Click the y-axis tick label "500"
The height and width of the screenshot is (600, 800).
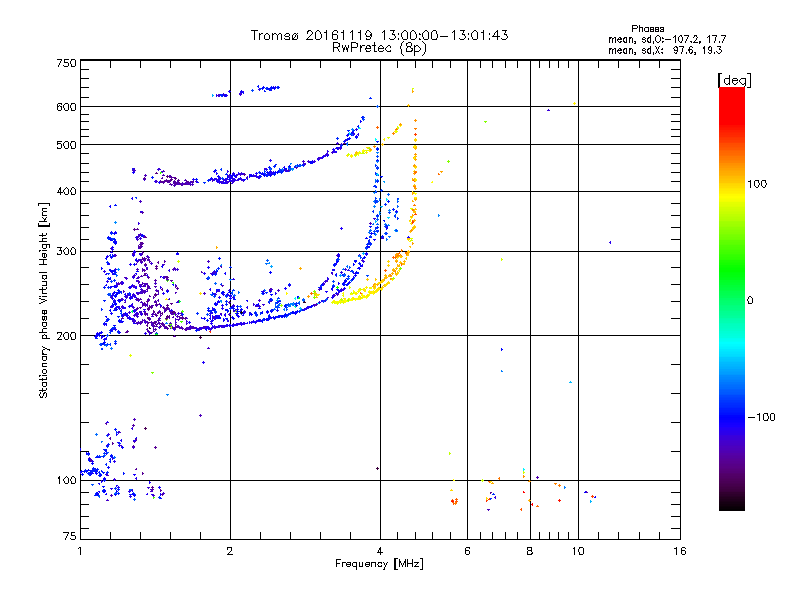[66, 145]
